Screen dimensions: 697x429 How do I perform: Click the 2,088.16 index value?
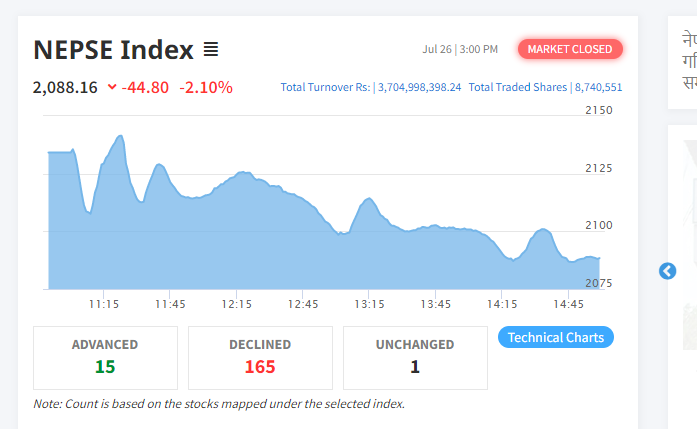pos(65,88)
